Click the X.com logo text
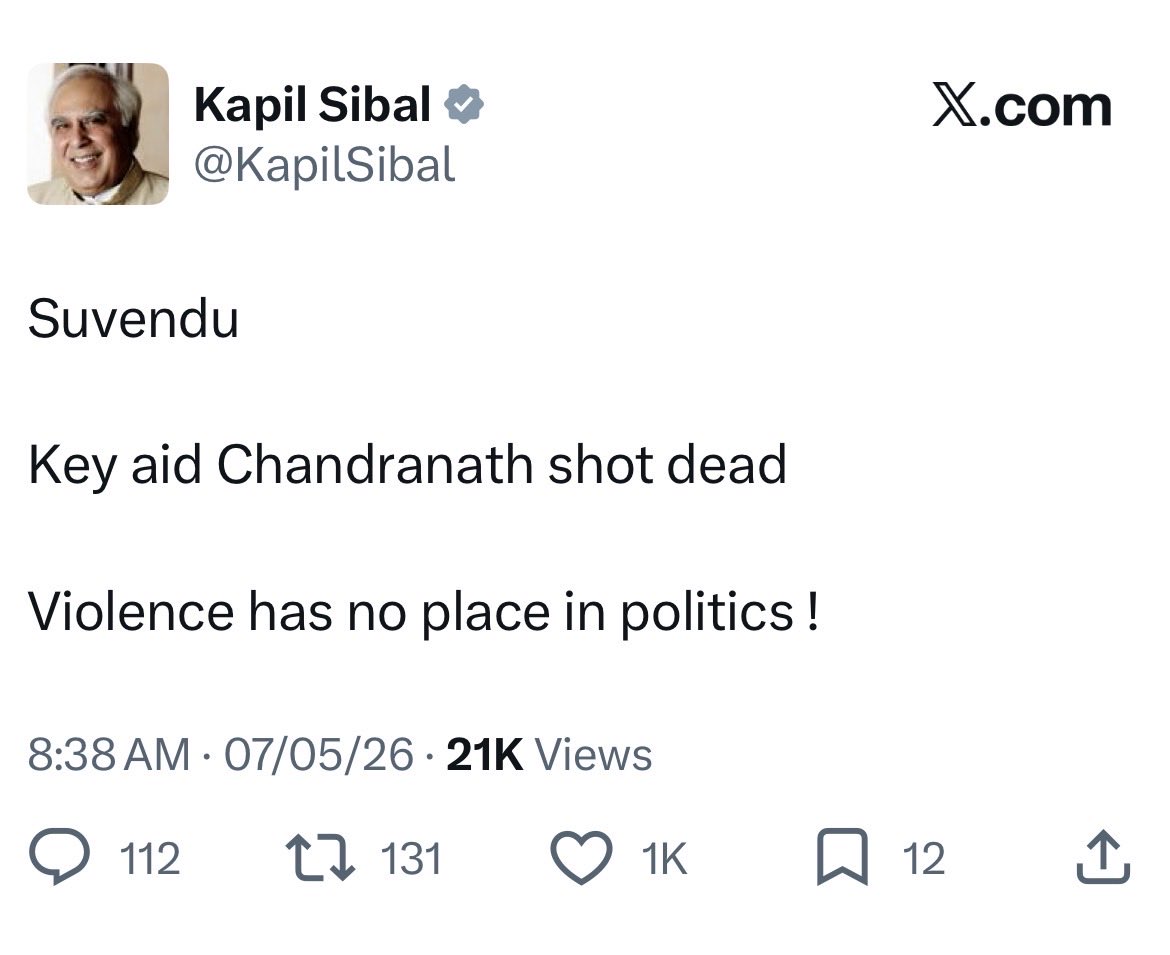This screenshot has width=1170, height=955. point(1022,107)
